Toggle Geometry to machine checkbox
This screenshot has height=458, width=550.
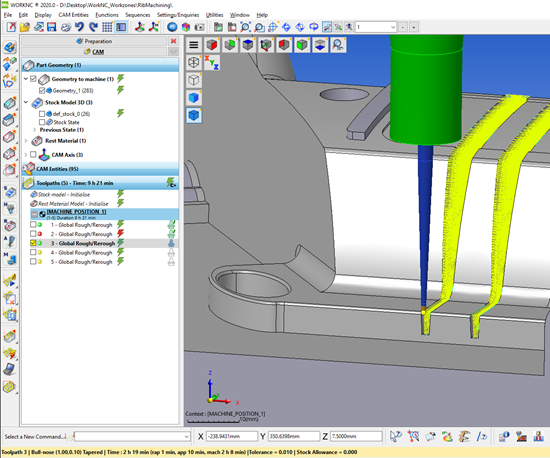coord(33,79)
